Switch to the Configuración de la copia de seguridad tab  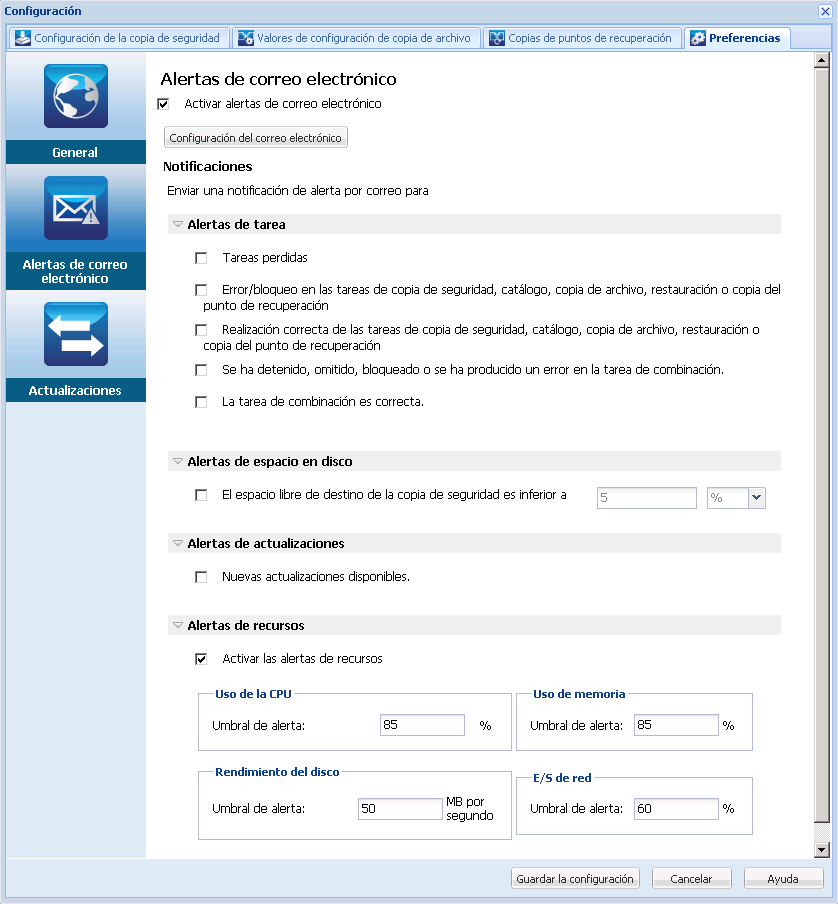pos(120,38)
